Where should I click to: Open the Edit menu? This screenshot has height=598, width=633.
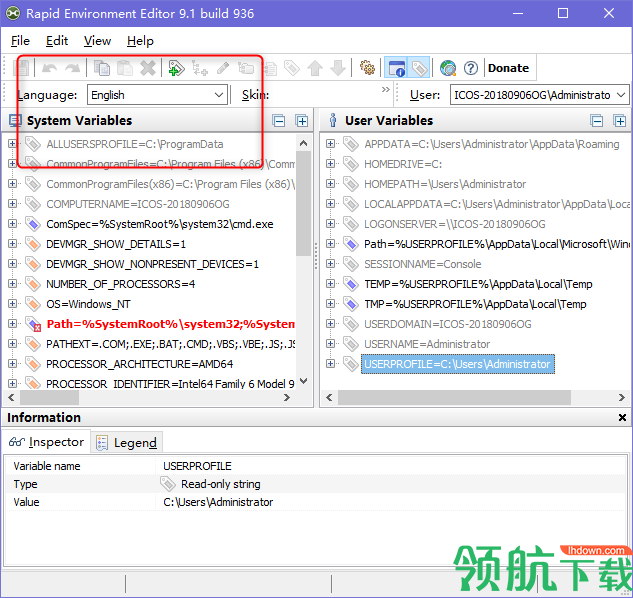click(x=57, y=41)
